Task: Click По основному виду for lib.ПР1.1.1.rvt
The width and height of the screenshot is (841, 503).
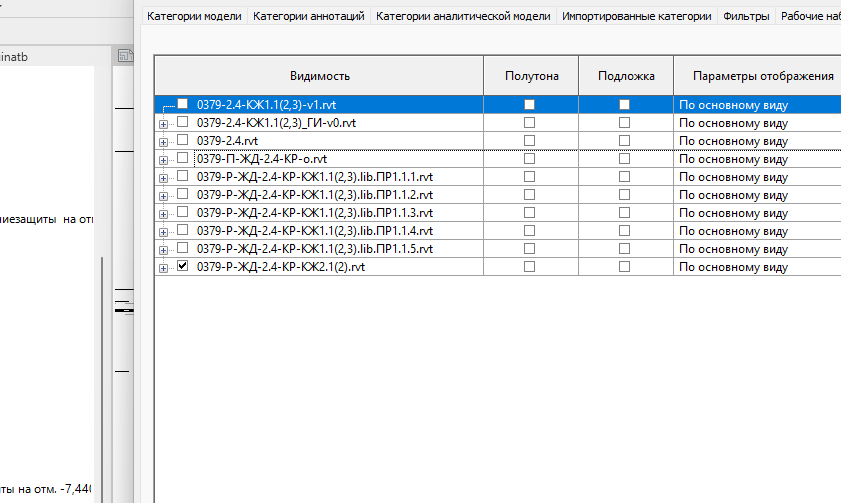Action: pyautogui.click(x=757, y=177)
